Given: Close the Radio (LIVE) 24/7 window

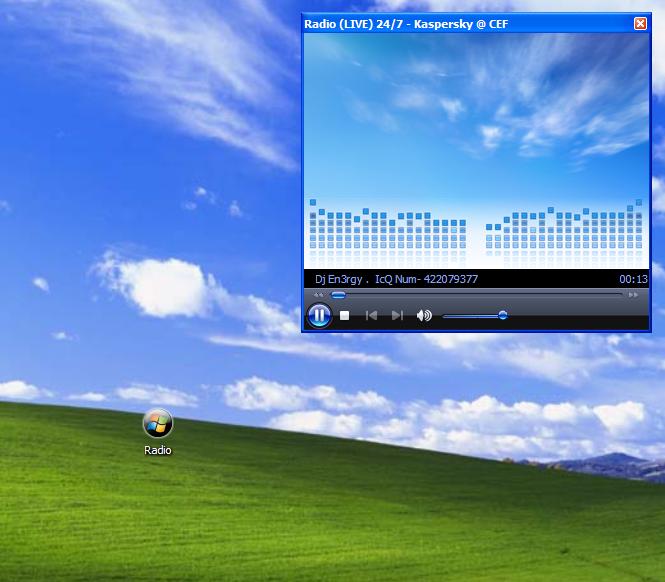Looking at the screenshot, I should (x=640, y=23).
